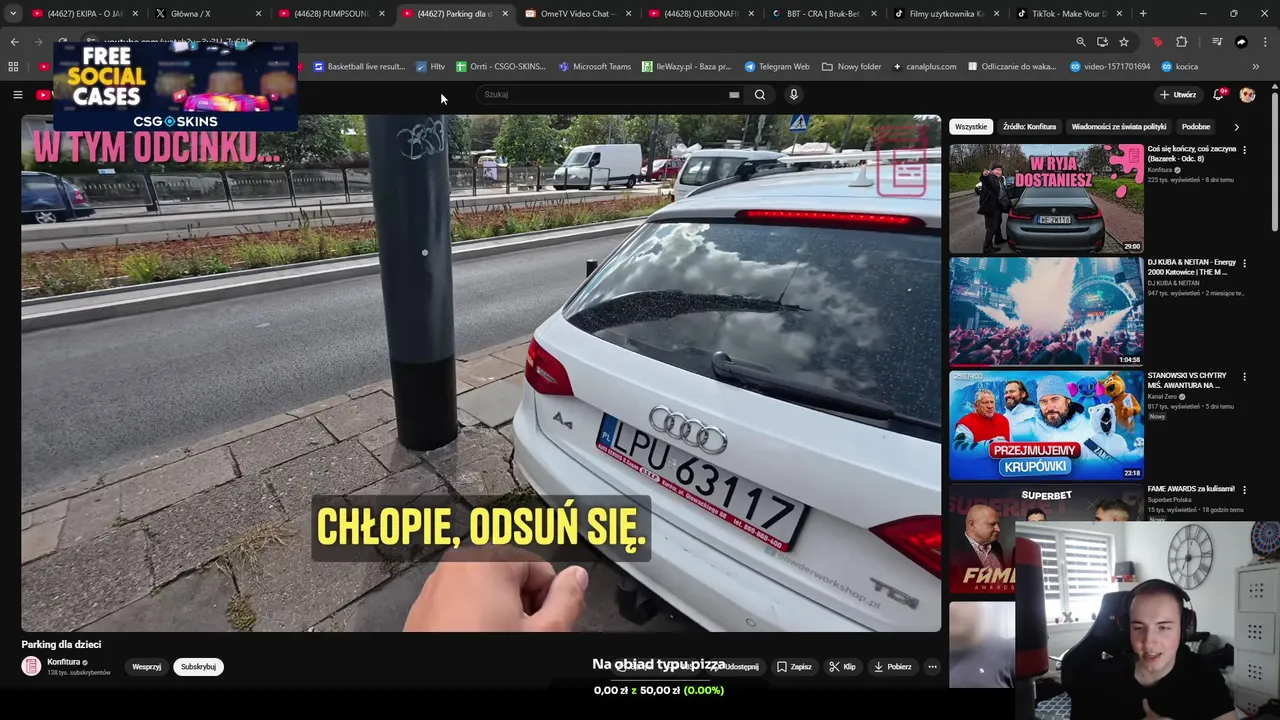Open on-screen keyboard icon in search box
The height and width of the screenshot is (720, 1280).
(x=734, y=95)
